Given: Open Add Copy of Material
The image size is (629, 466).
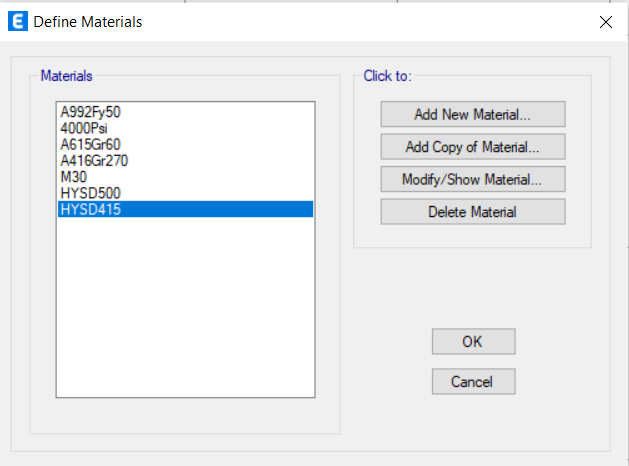Looking at the screenshot, I should coord(473,147).
